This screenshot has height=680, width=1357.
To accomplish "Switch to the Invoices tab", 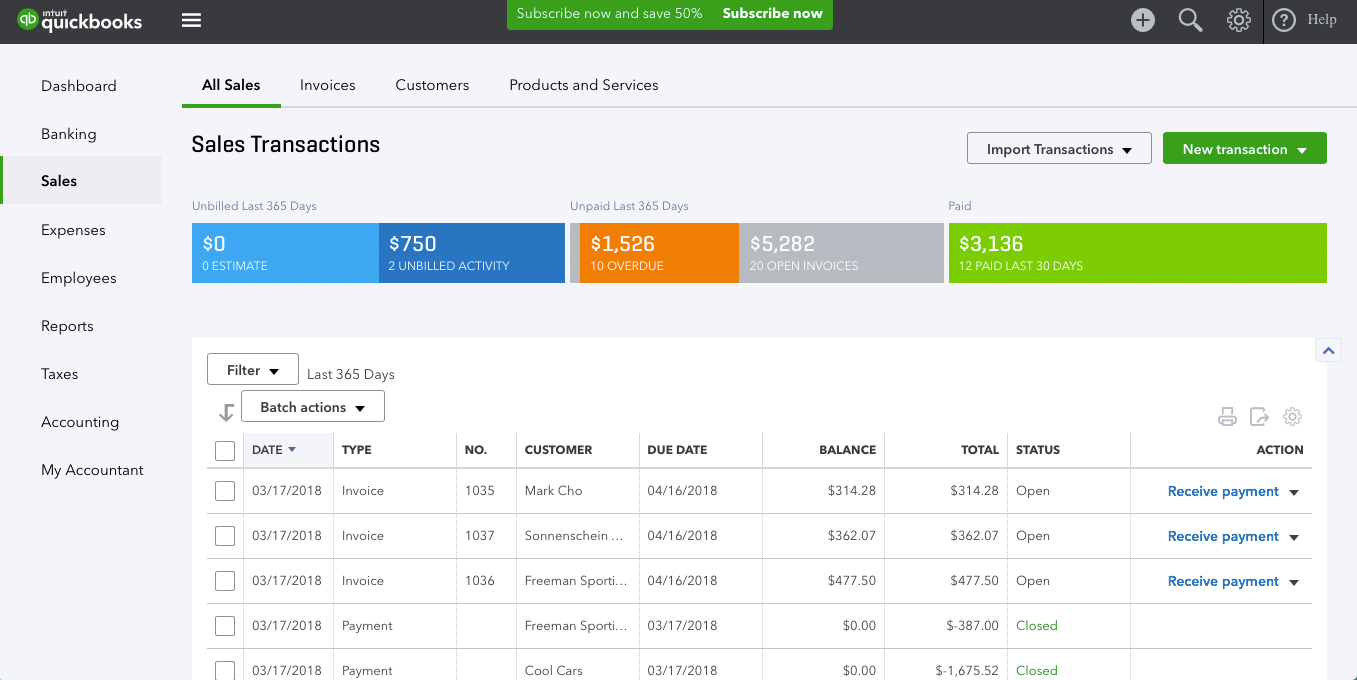I will (327, 85).
